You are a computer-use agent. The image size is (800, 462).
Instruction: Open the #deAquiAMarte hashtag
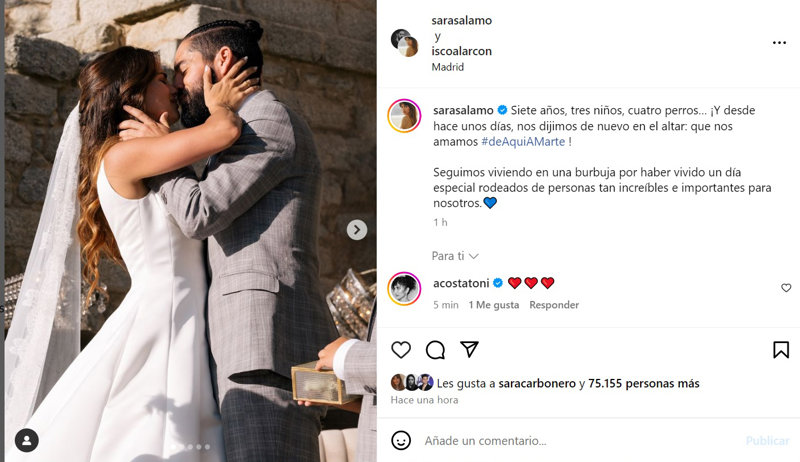523,142
